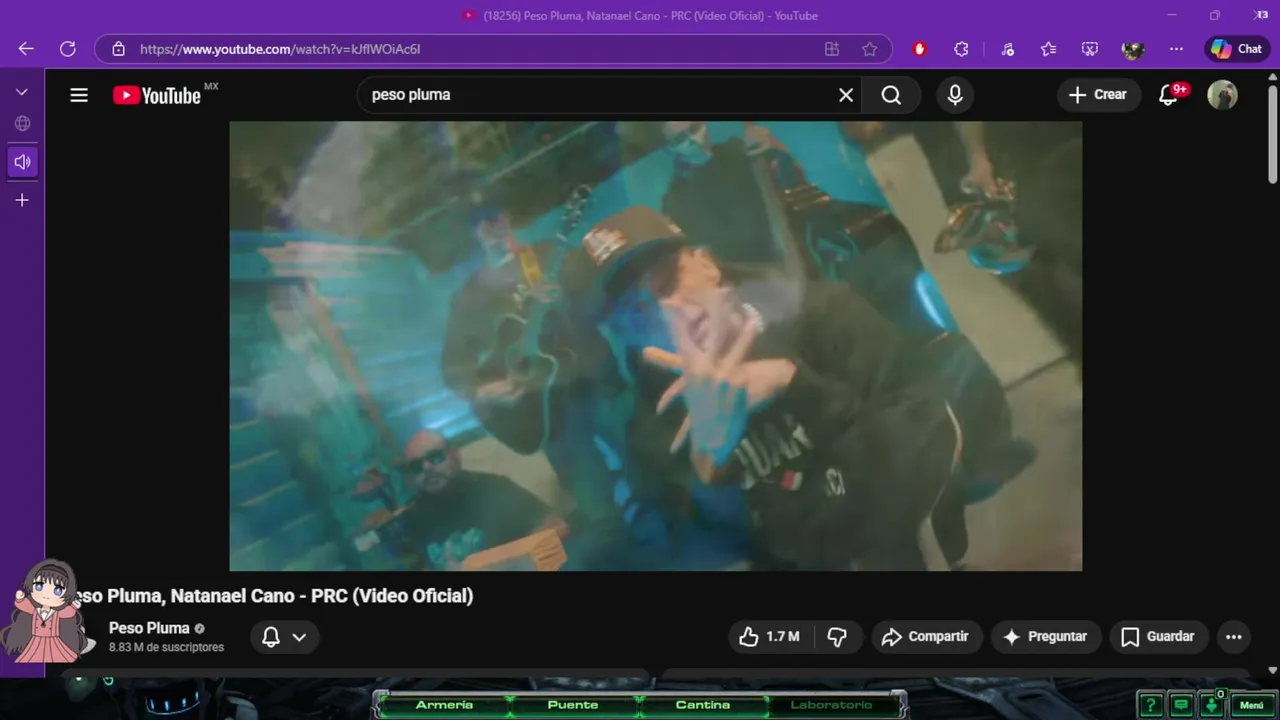Screen dimensions: 1280x720
Task: Add this page to favorites with the star
Action: click(x=869, y=49)
